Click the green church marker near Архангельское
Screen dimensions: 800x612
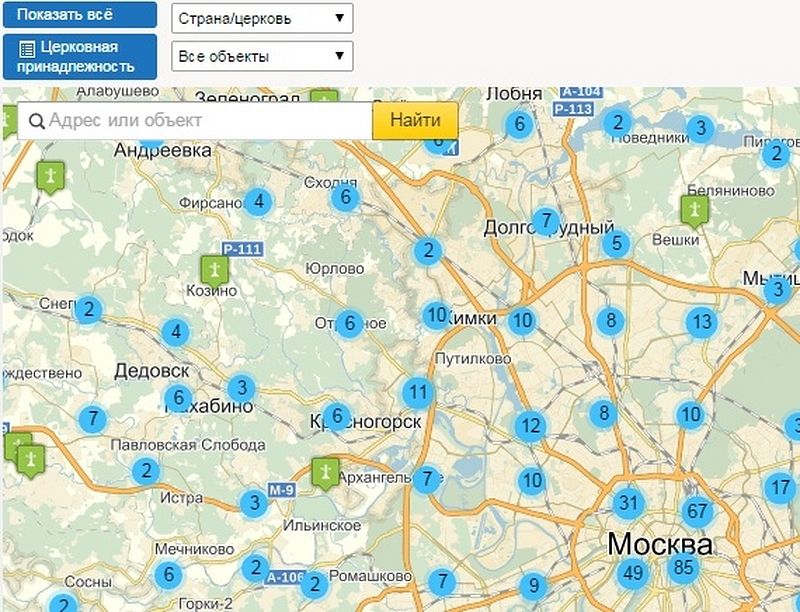point(324,471)
